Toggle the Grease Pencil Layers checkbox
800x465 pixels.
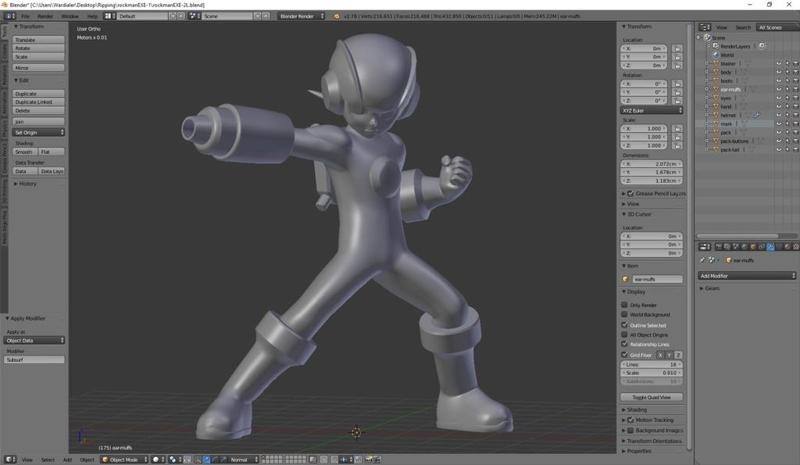pos(631,193)
